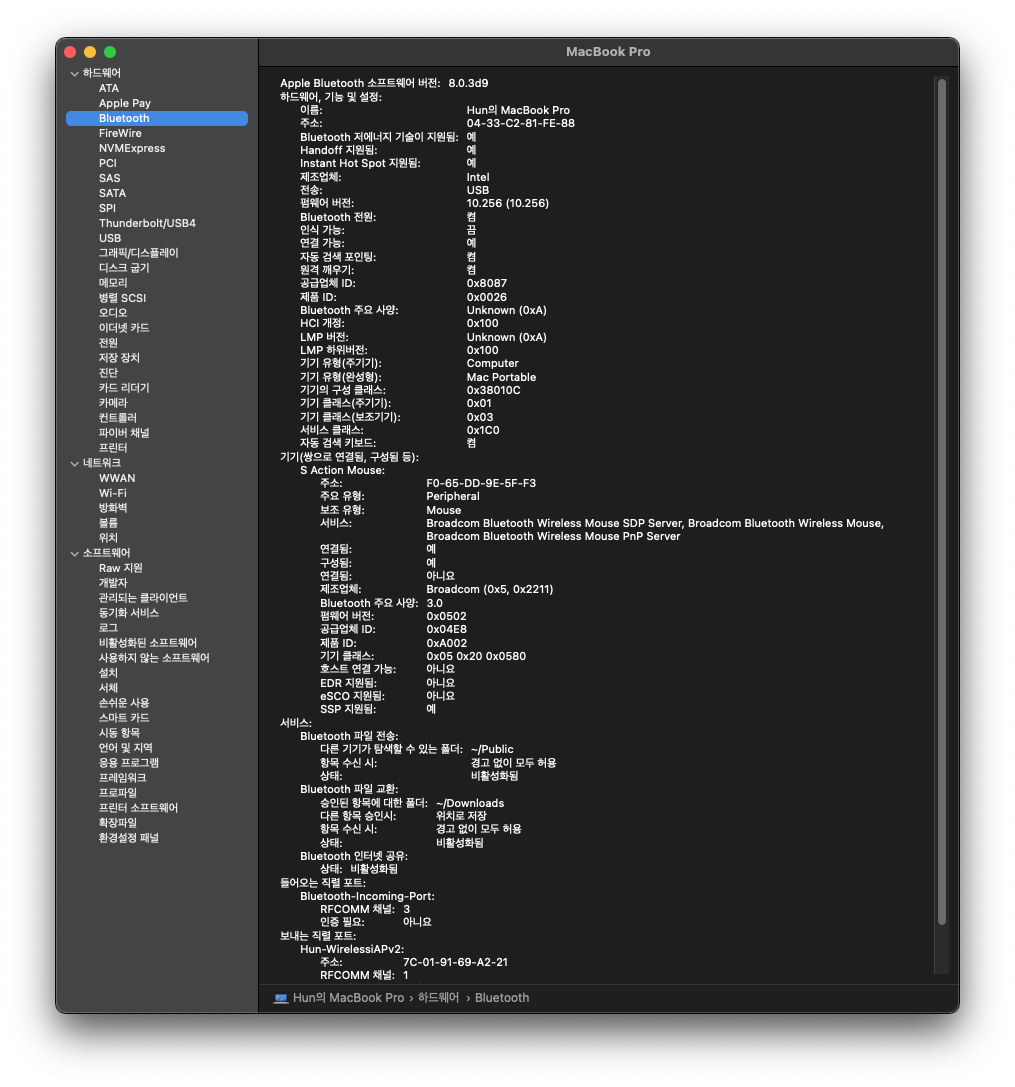The image size is (1015, 1087).
Task: Select 환경설정 패널 entry
Action: tap(128, 837)
